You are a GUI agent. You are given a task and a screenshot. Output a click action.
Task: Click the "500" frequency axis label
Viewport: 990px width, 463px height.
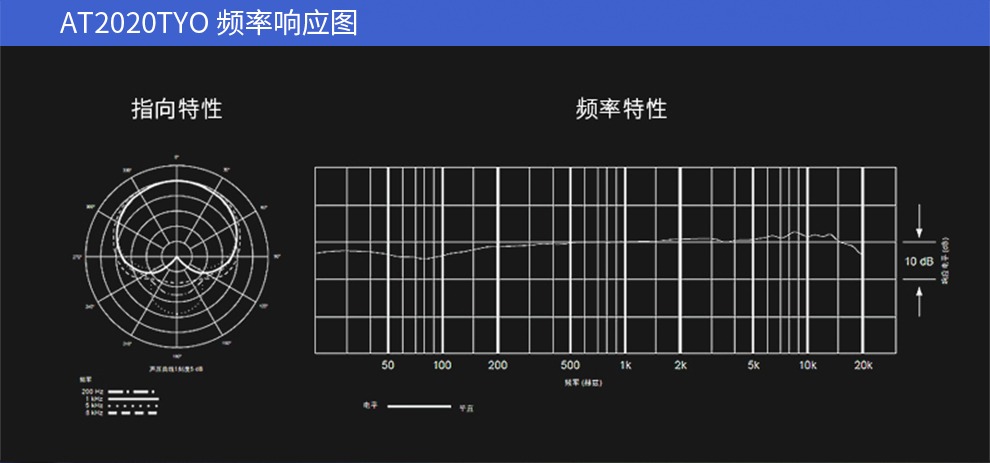pyautogui.click(x=570, y=365)
